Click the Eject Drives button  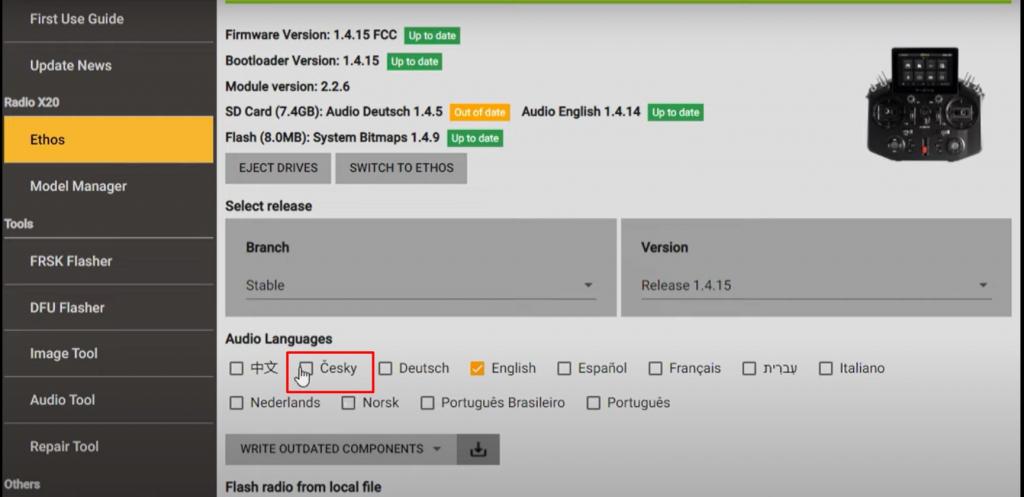click(278, 168)
